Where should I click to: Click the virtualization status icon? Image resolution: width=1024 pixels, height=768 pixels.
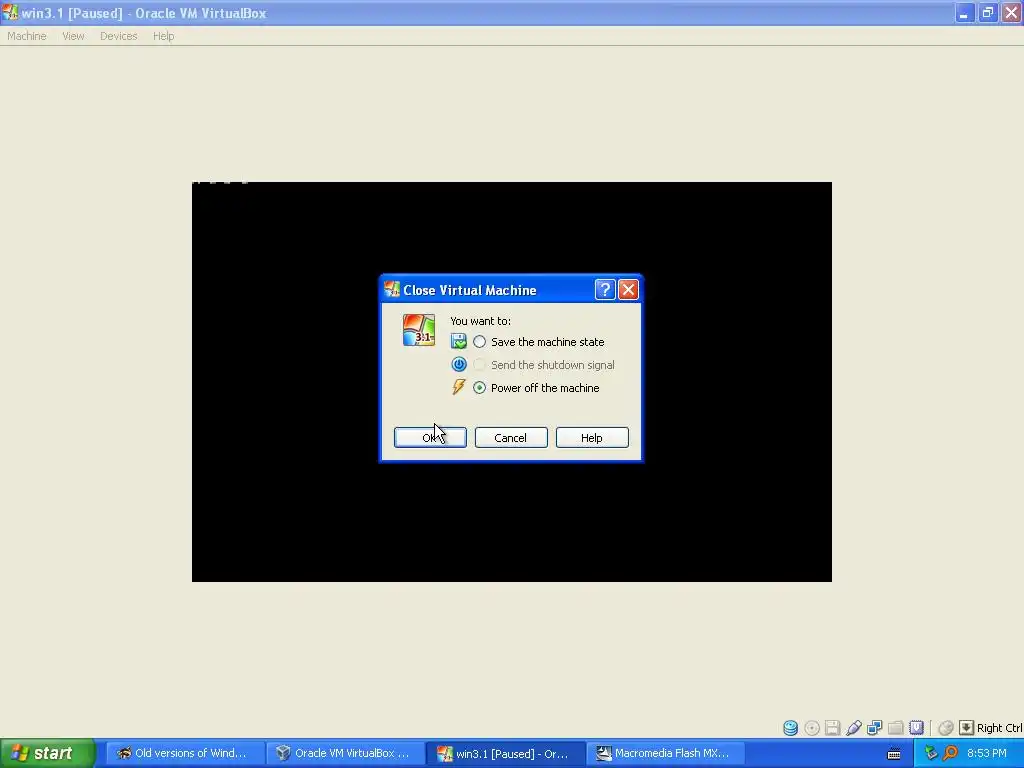(x=916, y=728)
